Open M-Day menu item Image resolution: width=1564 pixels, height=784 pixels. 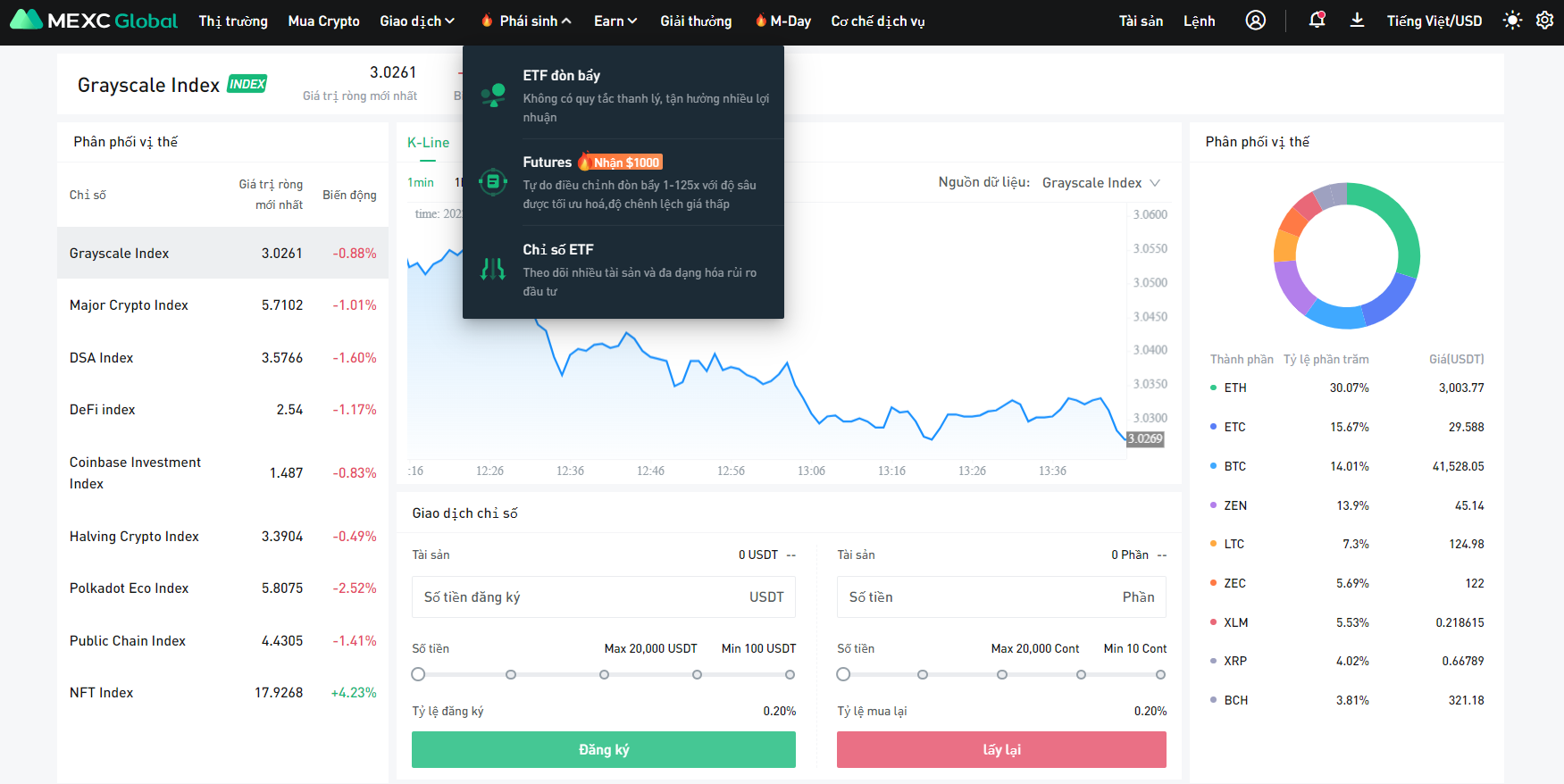tap(790, 21)
